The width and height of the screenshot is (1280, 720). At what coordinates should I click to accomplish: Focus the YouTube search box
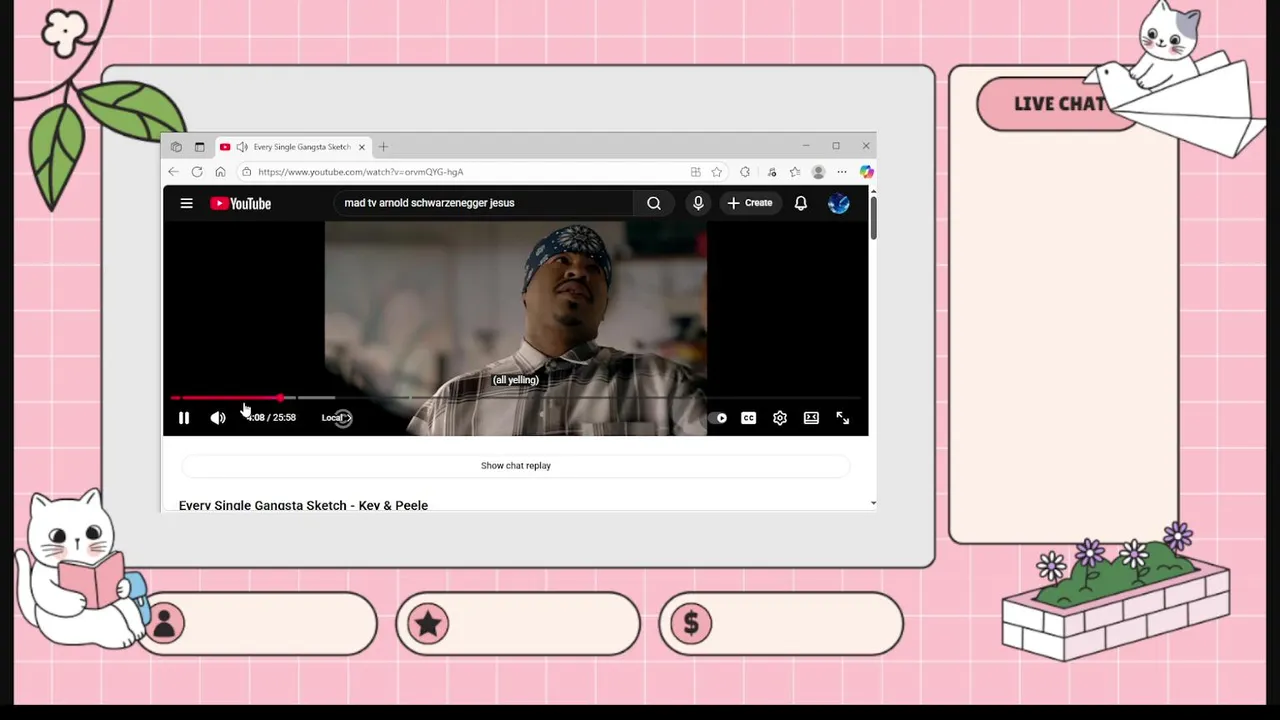484,203
